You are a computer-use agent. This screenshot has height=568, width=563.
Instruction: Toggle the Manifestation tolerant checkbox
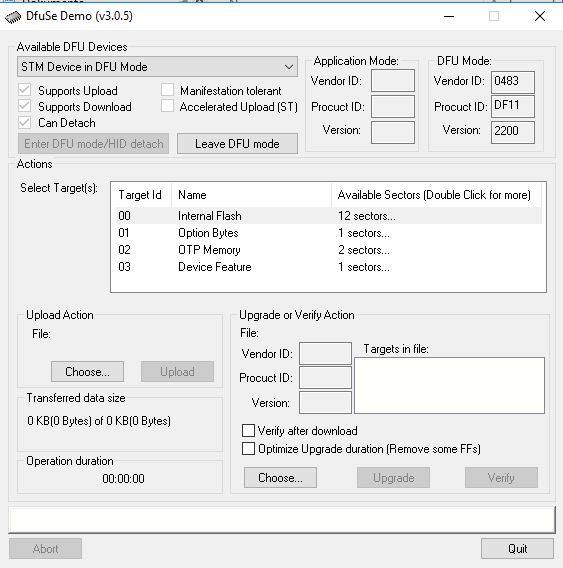(x=167, y=90)
